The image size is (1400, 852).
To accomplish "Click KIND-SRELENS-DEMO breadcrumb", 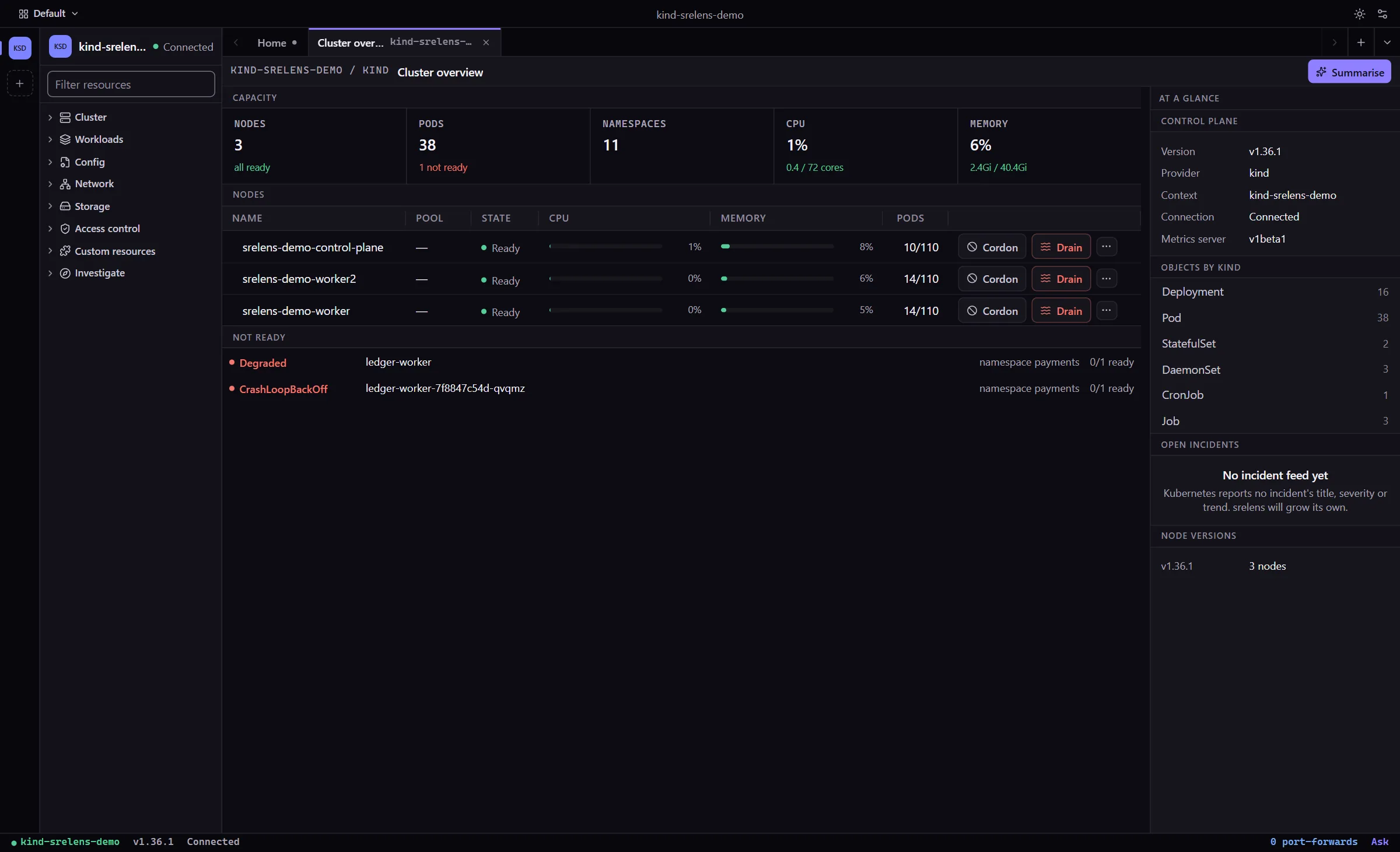I will pyautogui.click(x=286, y=71).
